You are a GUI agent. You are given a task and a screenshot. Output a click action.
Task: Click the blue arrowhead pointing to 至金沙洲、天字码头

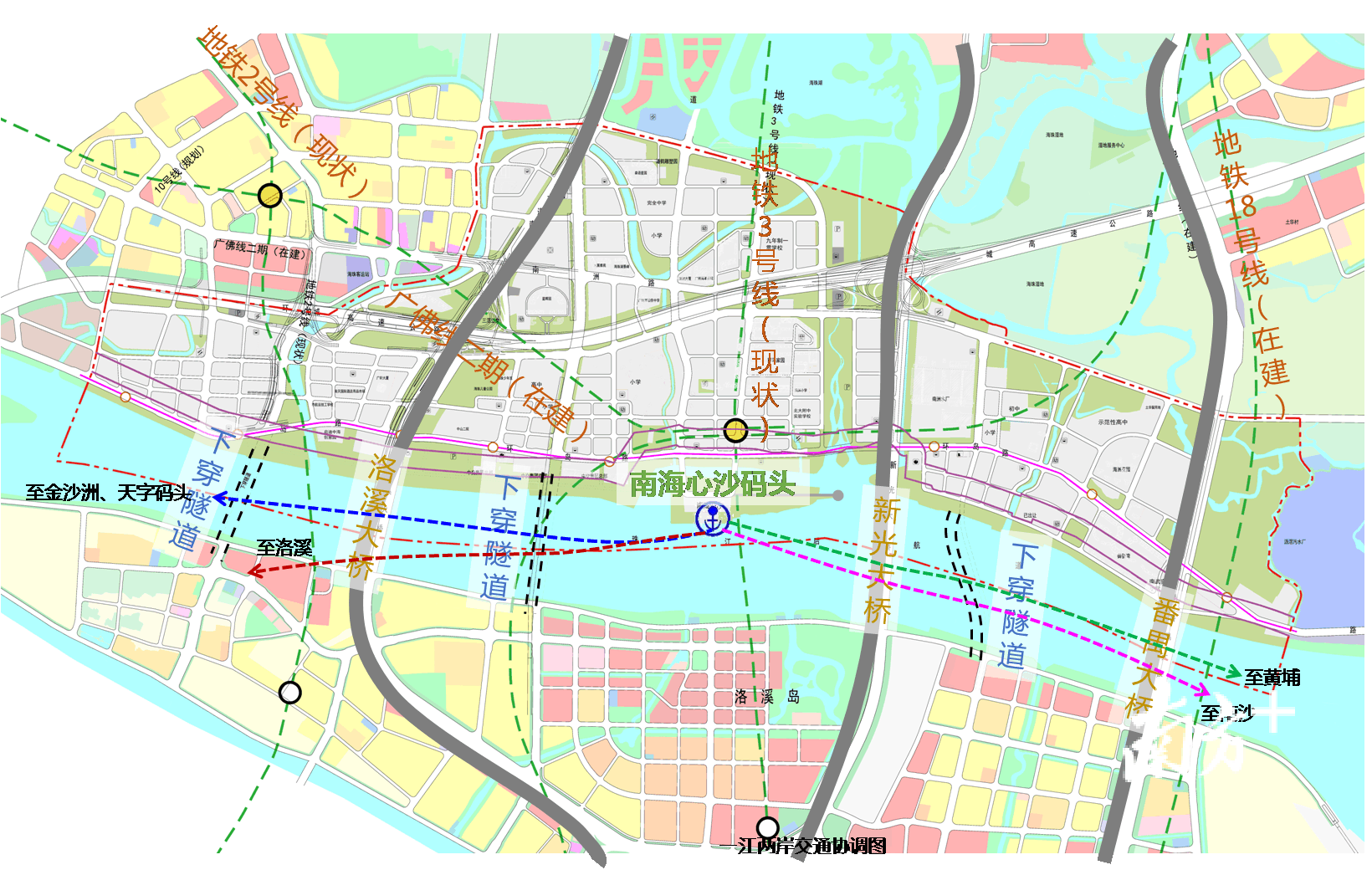pos(220,499)
